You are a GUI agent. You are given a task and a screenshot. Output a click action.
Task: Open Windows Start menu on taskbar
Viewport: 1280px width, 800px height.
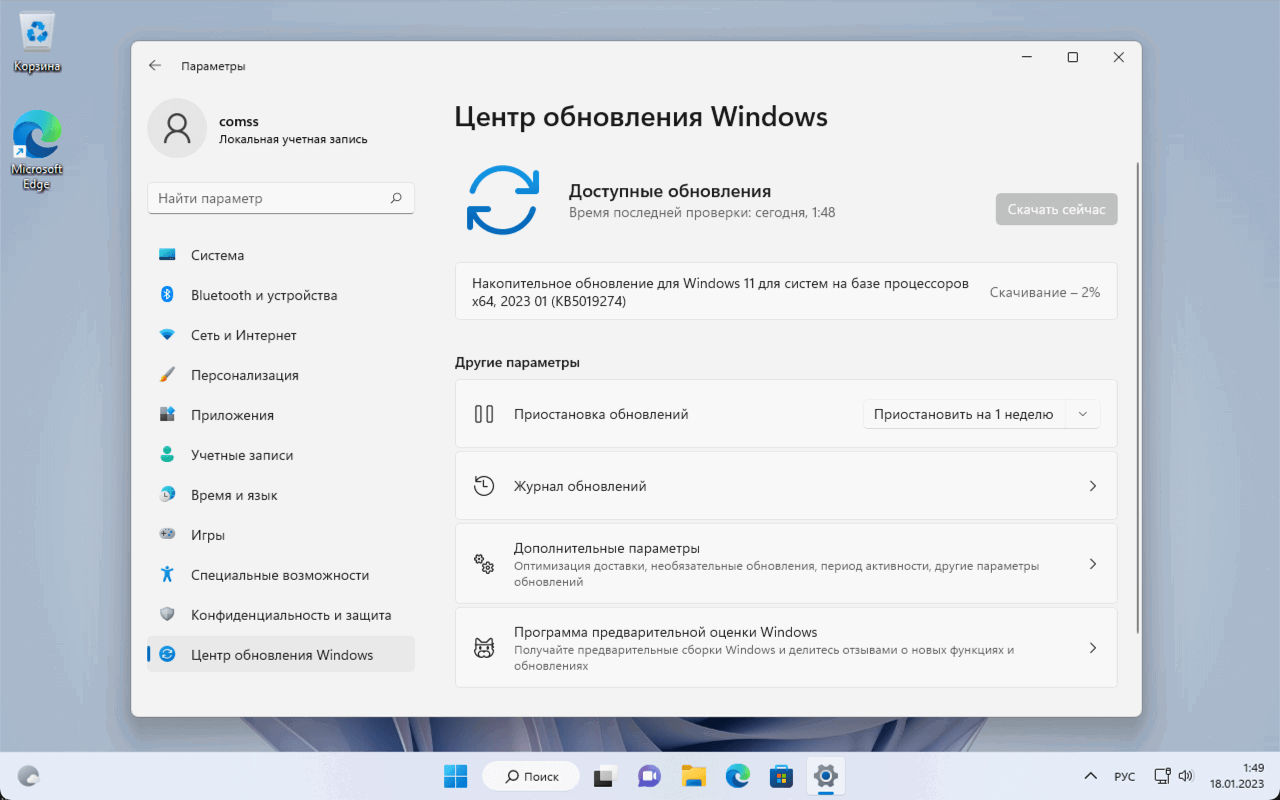(x=455, y=776)
